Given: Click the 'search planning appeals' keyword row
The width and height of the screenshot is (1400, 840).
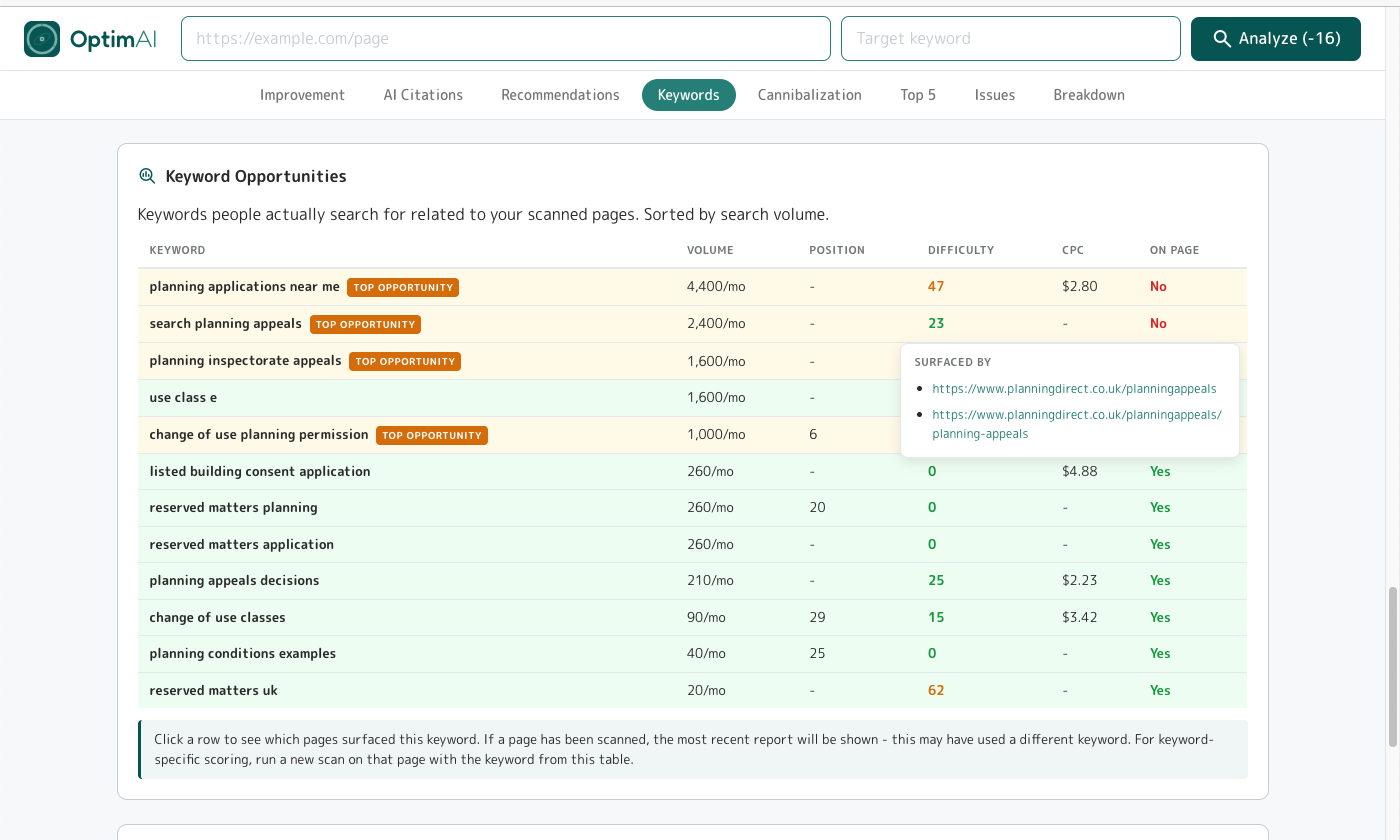Looking at the screenshot, I should point(692,324).
